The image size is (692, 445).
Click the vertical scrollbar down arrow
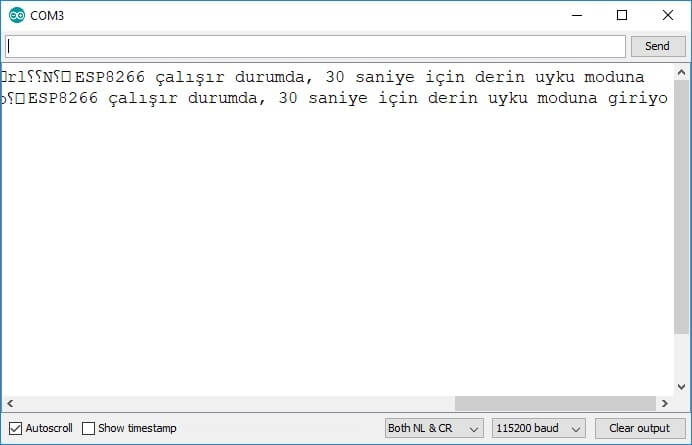(x=681, y=387)
